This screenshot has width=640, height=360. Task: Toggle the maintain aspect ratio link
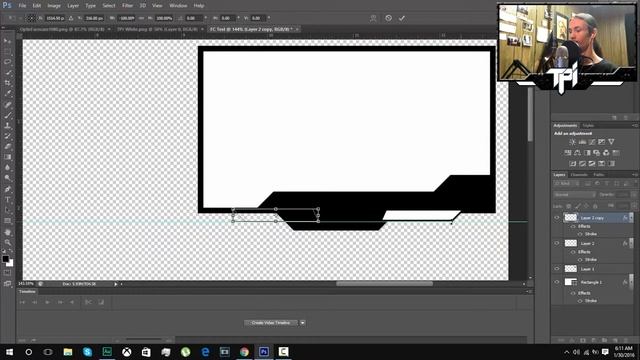click(141, 18)
